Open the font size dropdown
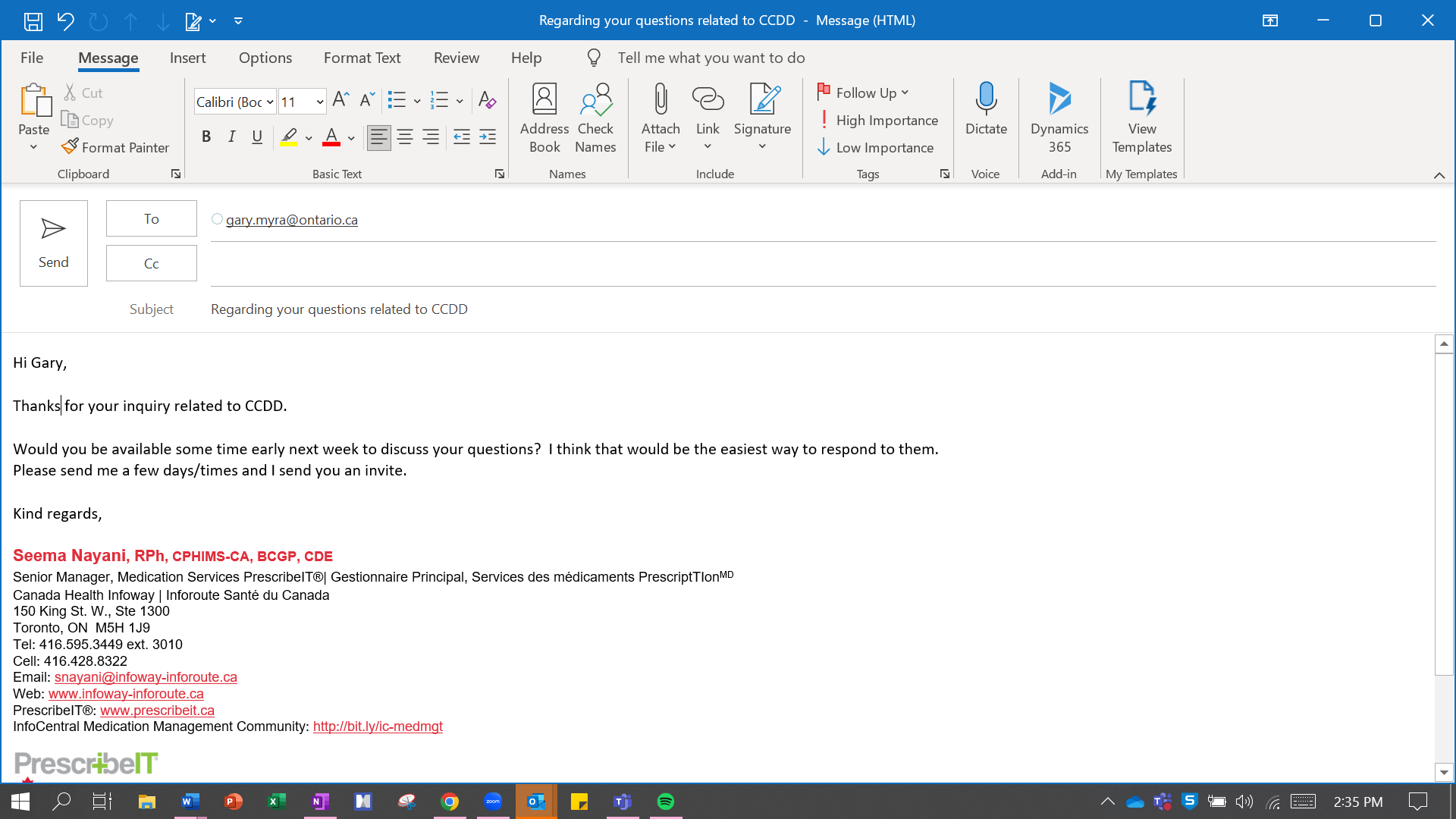 pos(320,102)
